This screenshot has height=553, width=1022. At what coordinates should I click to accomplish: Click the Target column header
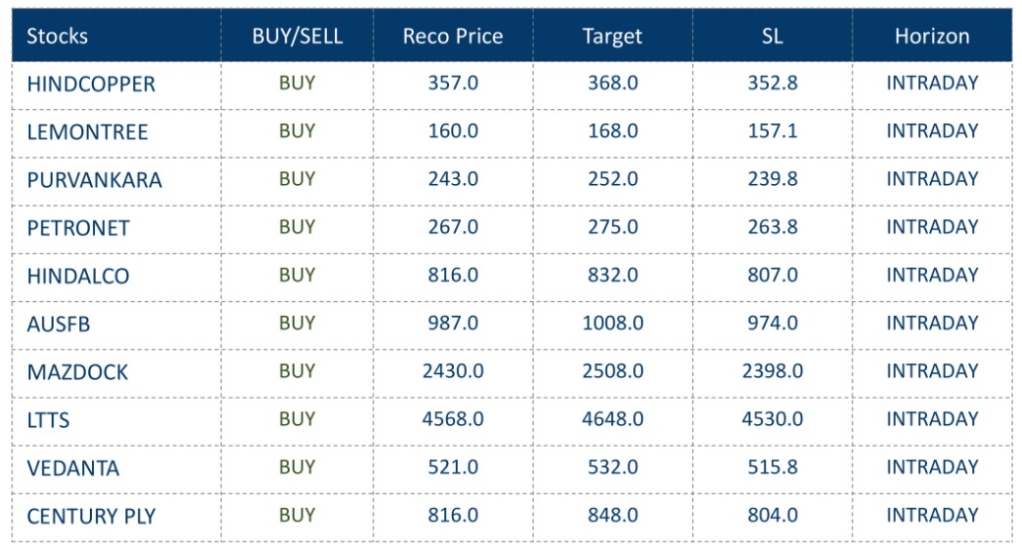612,36
